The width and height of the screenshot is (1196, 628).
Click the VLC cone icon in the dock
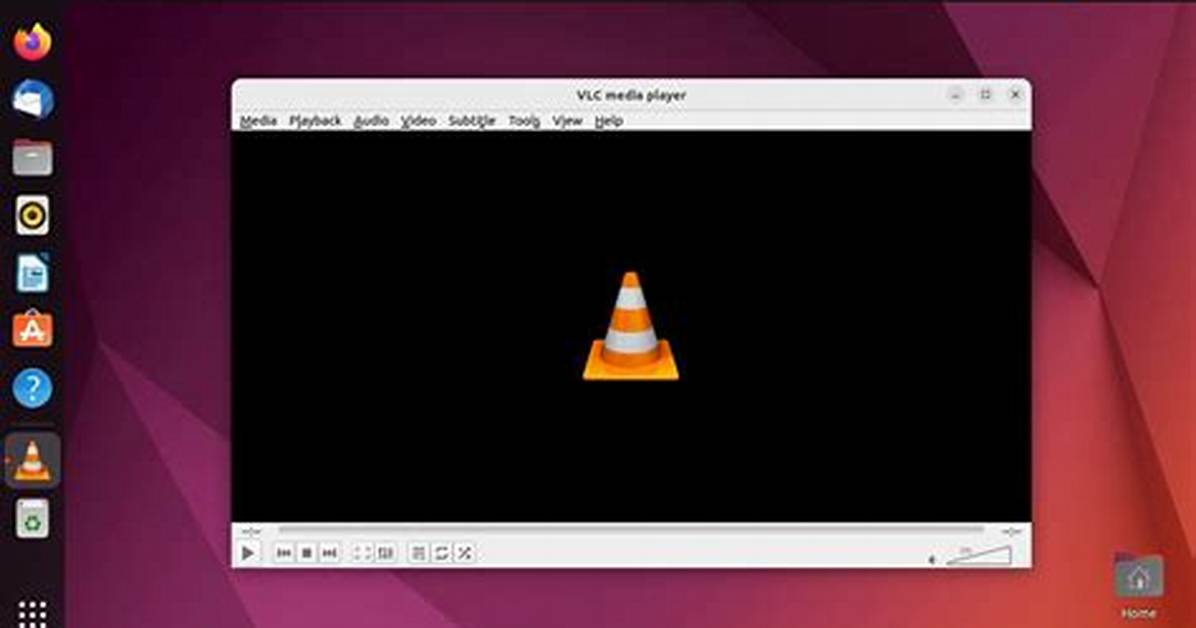32,460
